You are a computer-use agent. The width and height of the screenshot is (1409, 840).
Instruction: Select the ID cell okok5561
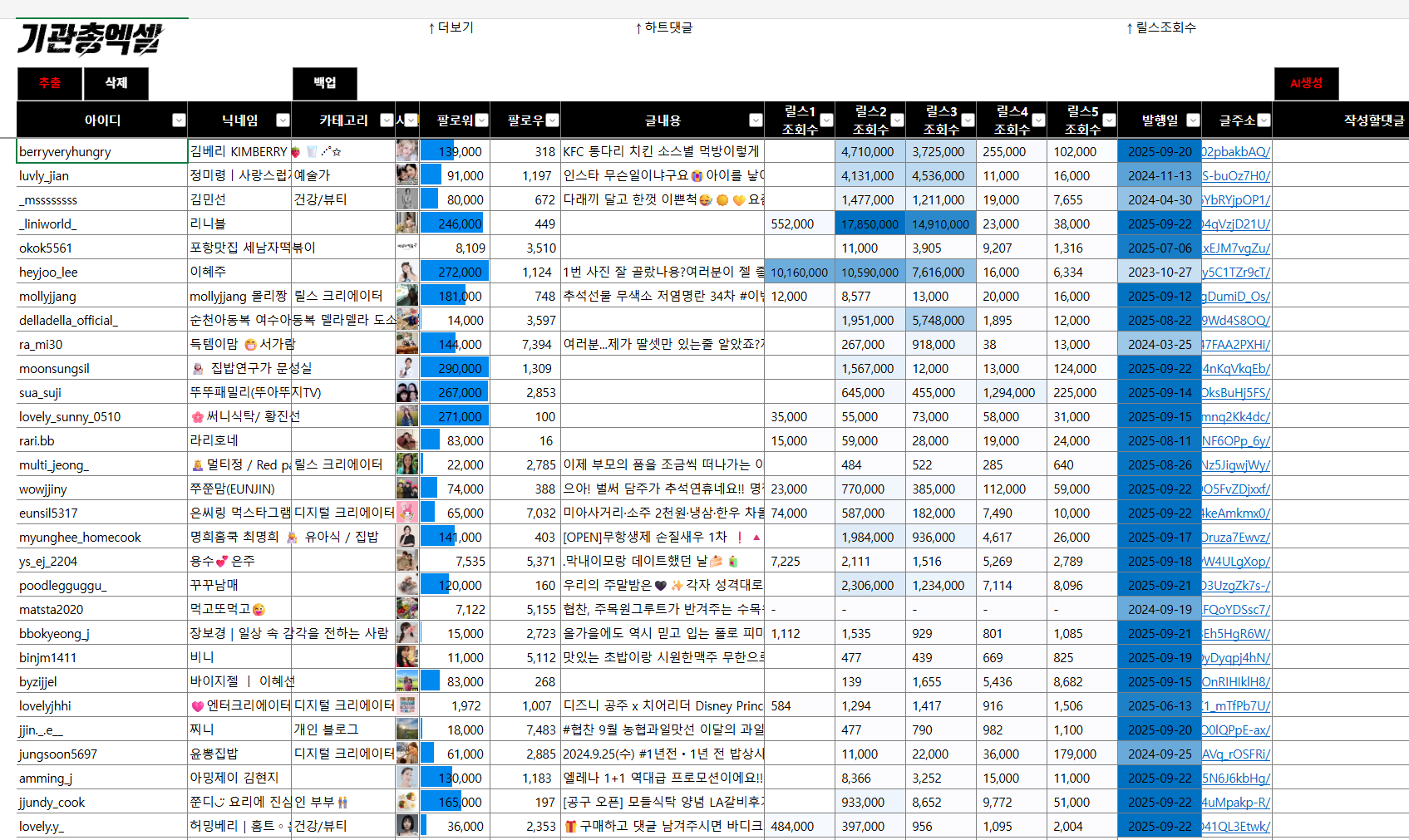tap(102, 248)
